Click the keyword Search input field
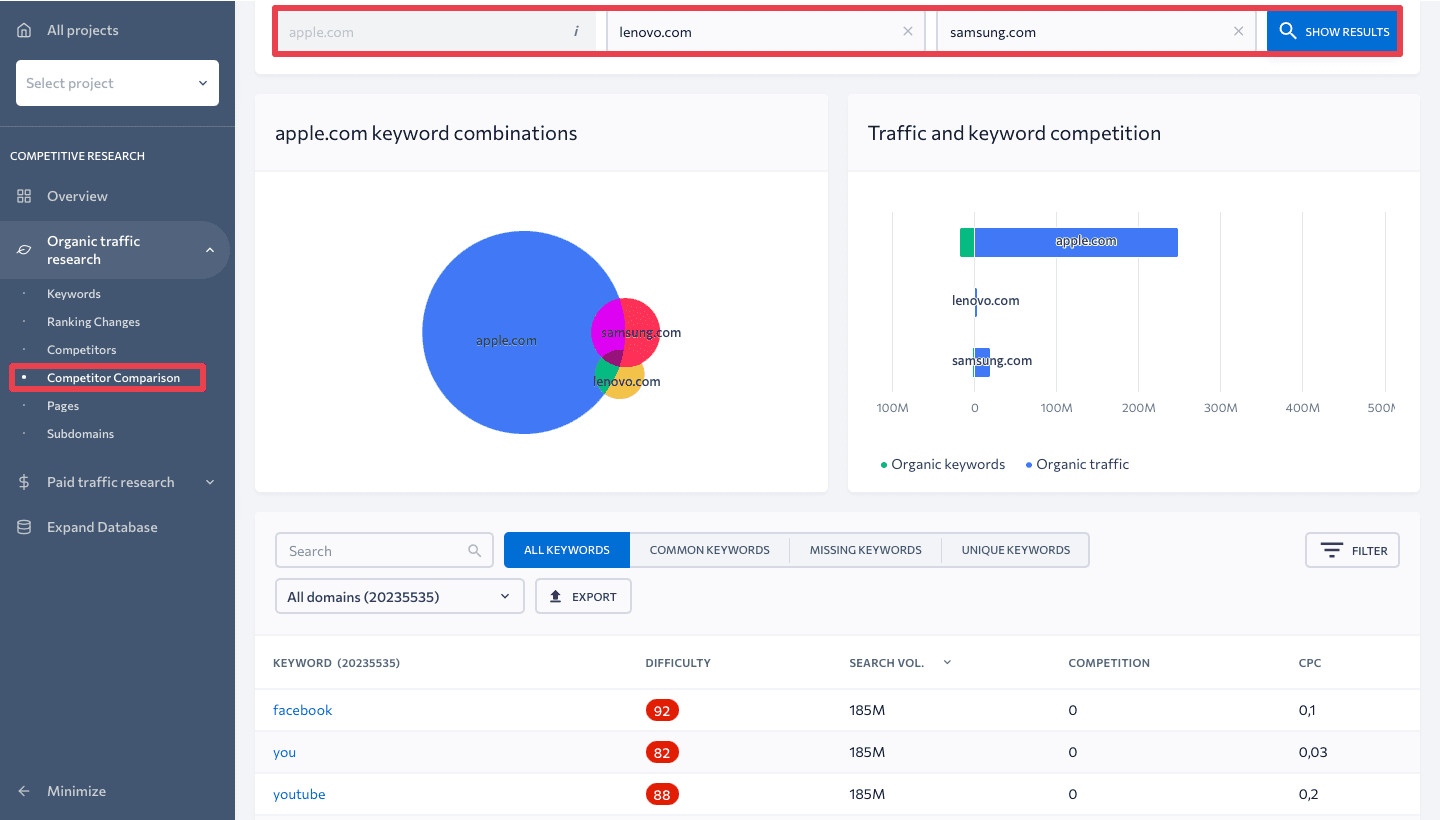The width and height of the screenshot is (1440, 820). click(x=384, y=550)
